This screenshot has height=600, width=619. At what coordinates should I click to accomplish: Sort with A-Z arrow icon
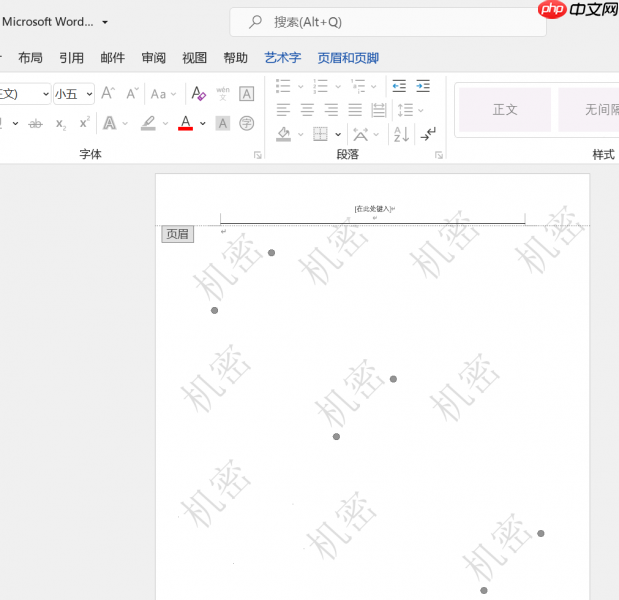point(401,134)
